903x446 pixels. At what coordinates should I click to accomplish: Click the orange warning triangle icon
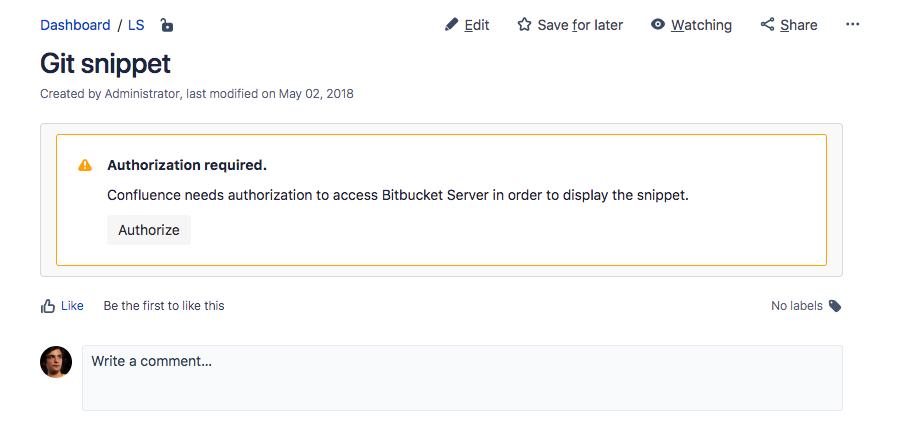(85, 165)
